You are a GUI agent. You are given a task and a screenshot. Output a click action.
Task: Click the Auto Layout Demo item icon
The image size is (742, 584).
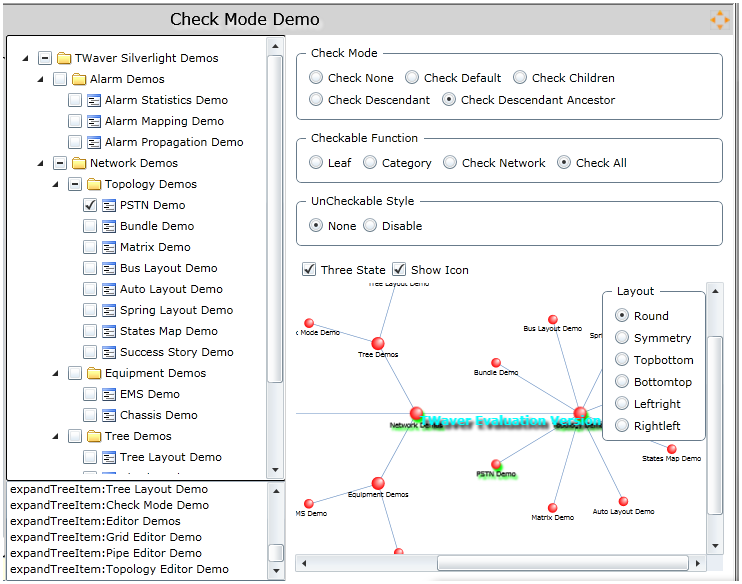click(x=109, y=289)
